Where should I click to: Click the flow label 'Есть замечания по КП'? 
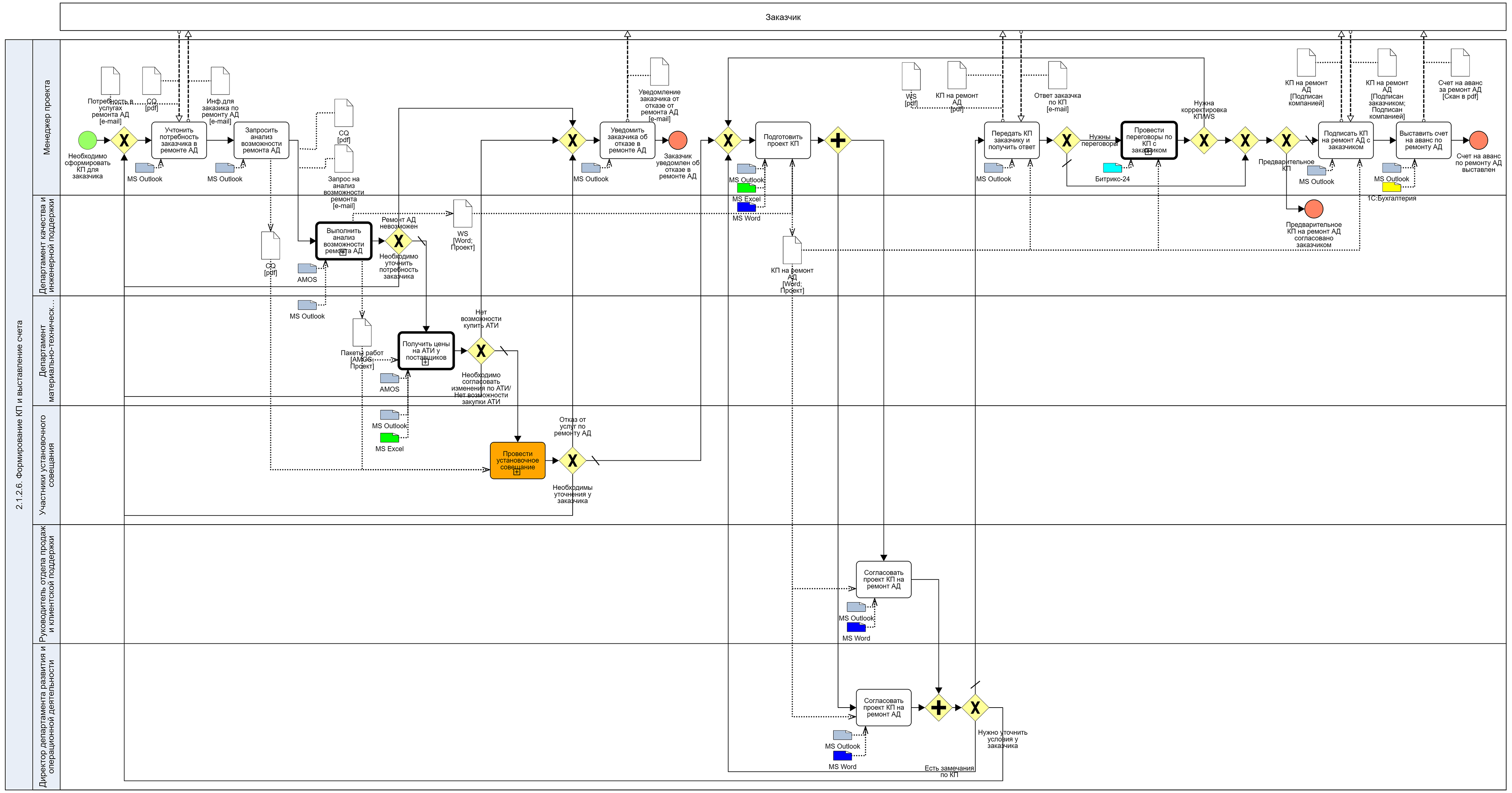tap(949, 771)
